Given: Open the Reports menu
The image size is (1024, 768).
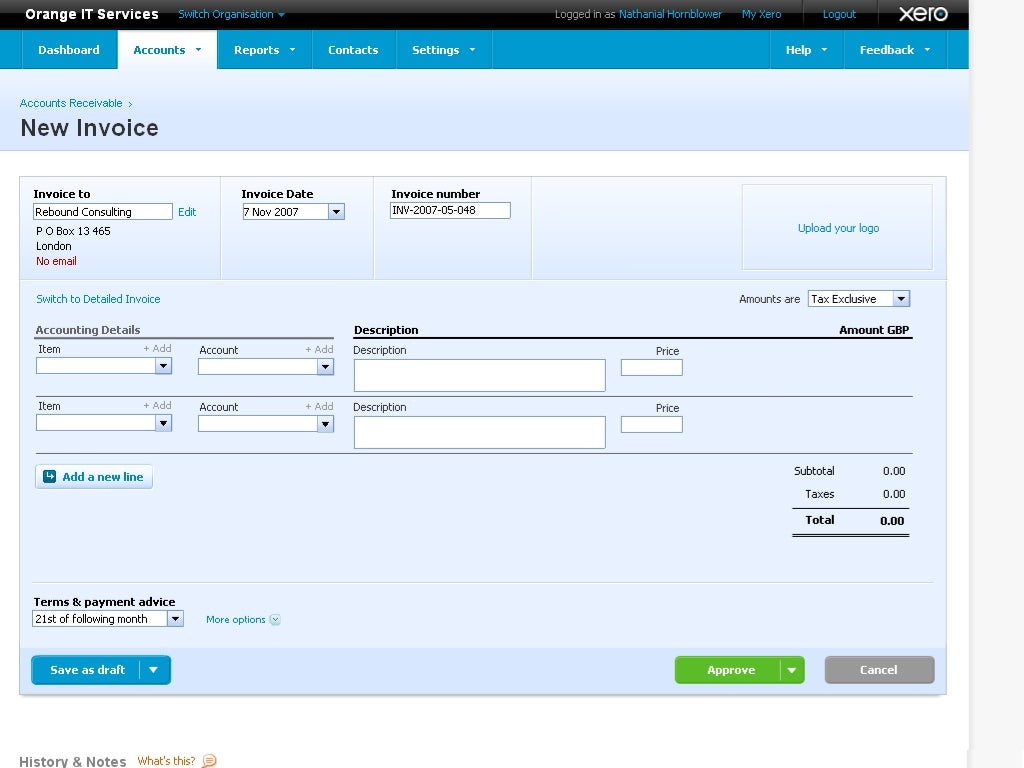Looking at the screenshot, I should point(264,50).
